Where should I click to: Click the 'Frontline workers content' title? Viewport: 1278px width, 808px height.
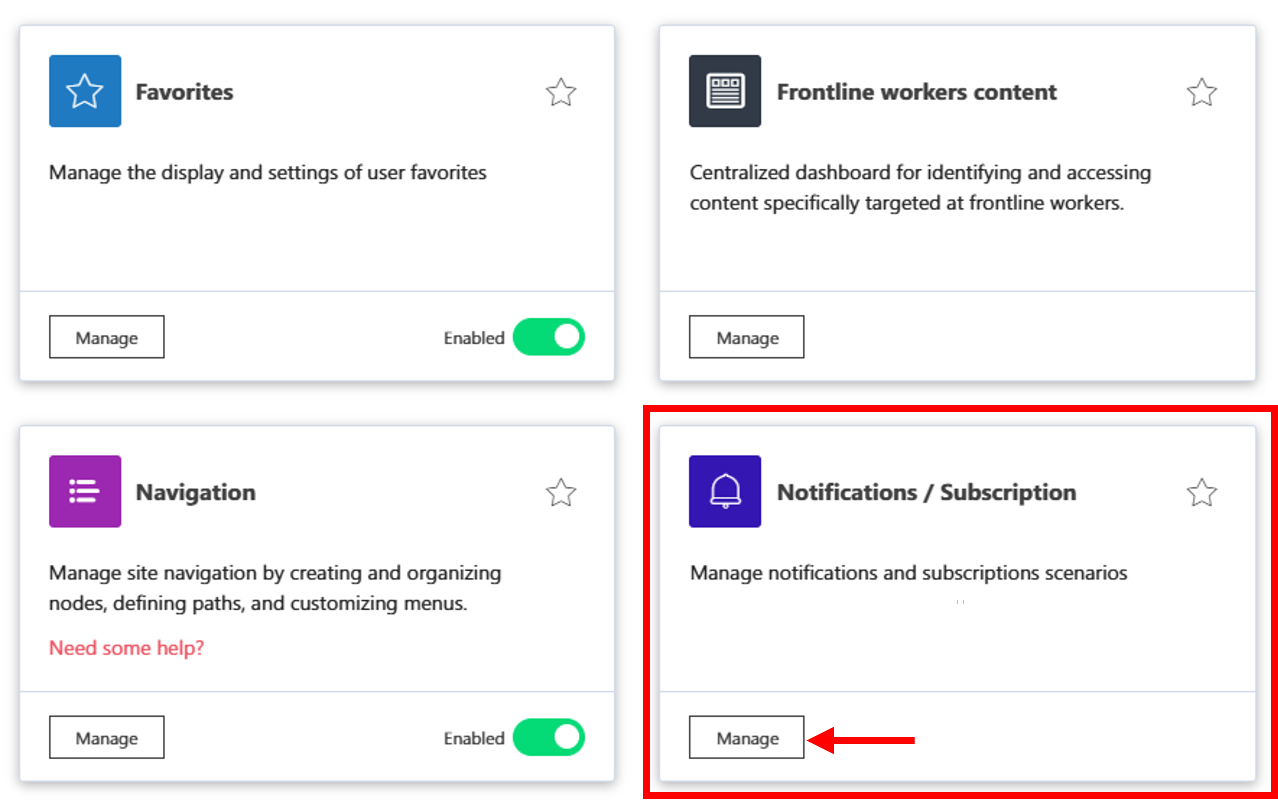click(x=917, y=92)
